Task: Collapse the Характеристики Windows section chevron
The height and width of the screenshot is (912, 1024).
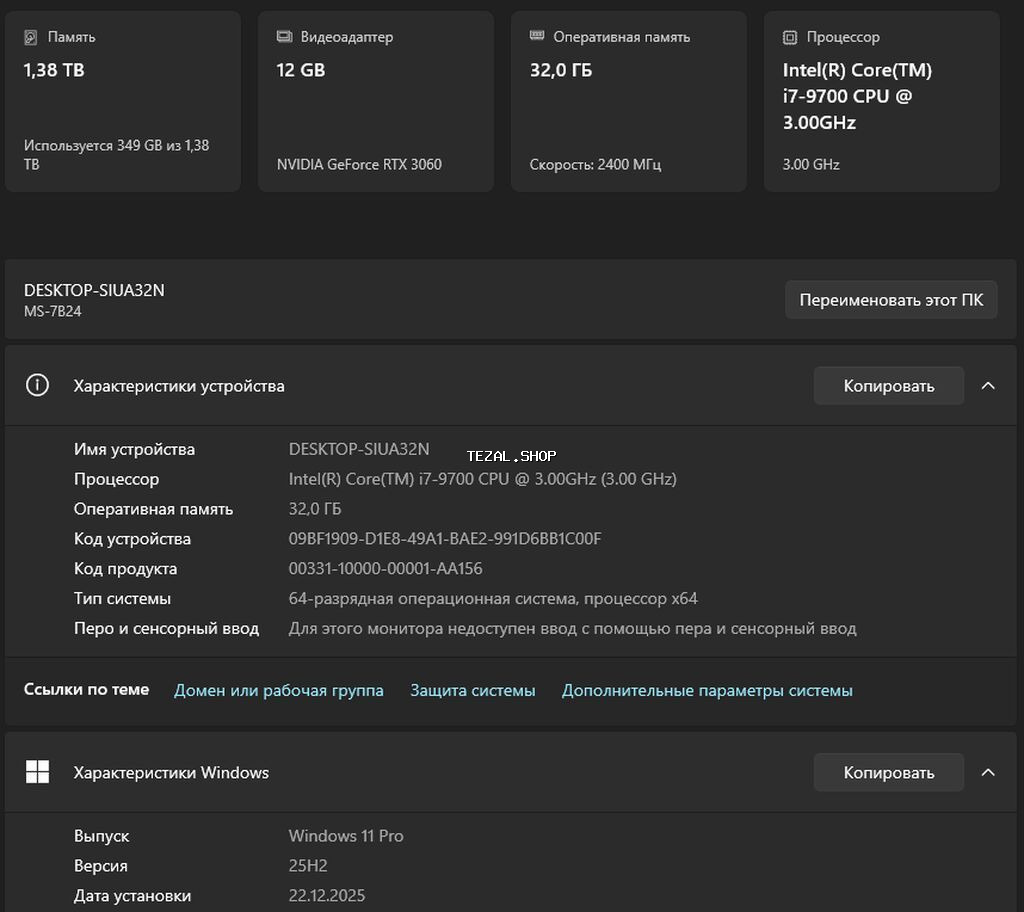Action: (x=988, y=772)
